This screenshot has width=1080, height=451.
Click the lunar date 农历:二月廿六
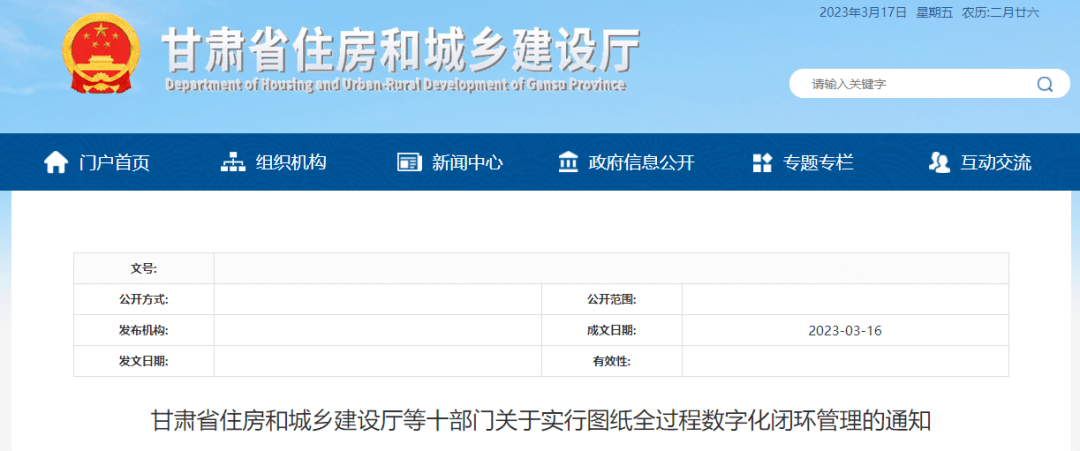(x=1001, y=12)
